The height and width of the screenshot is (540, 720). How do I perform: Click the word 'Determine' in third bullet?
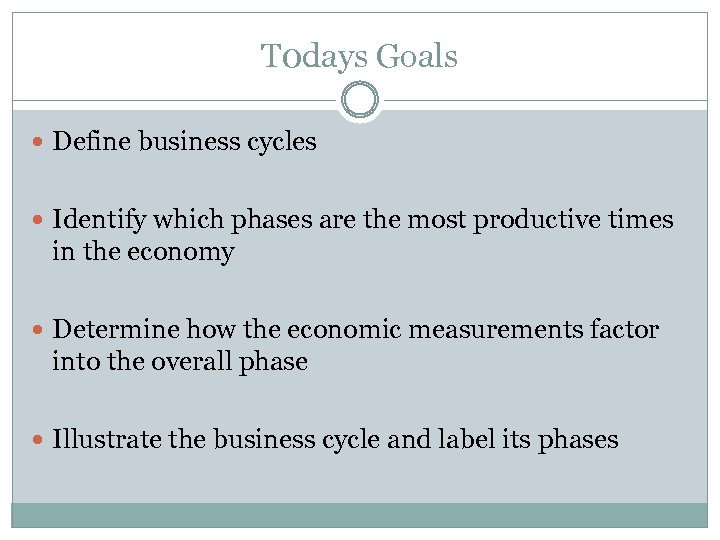(x=112, y=330)
